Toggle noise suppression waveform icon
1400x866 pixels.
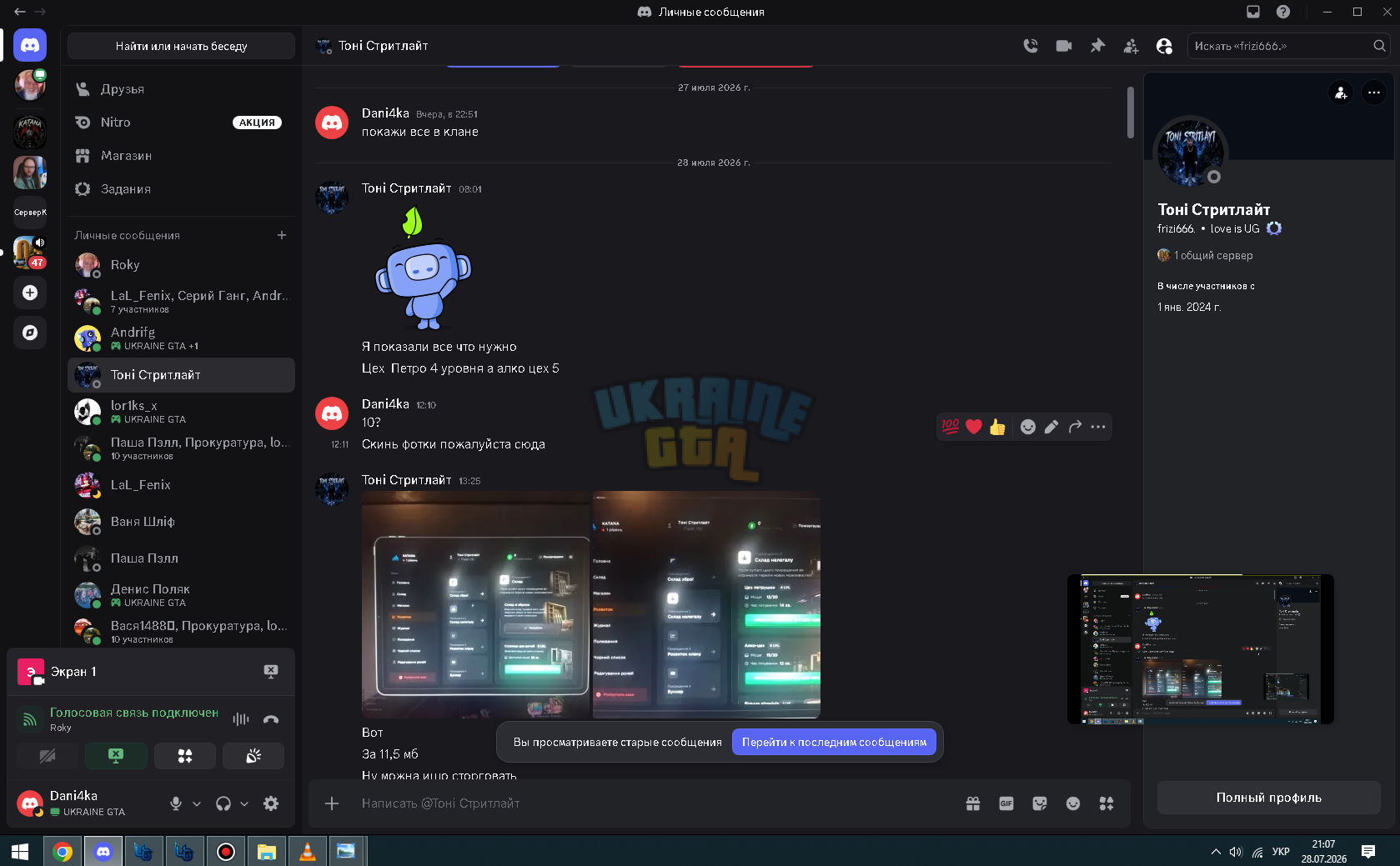coord(241,719)
